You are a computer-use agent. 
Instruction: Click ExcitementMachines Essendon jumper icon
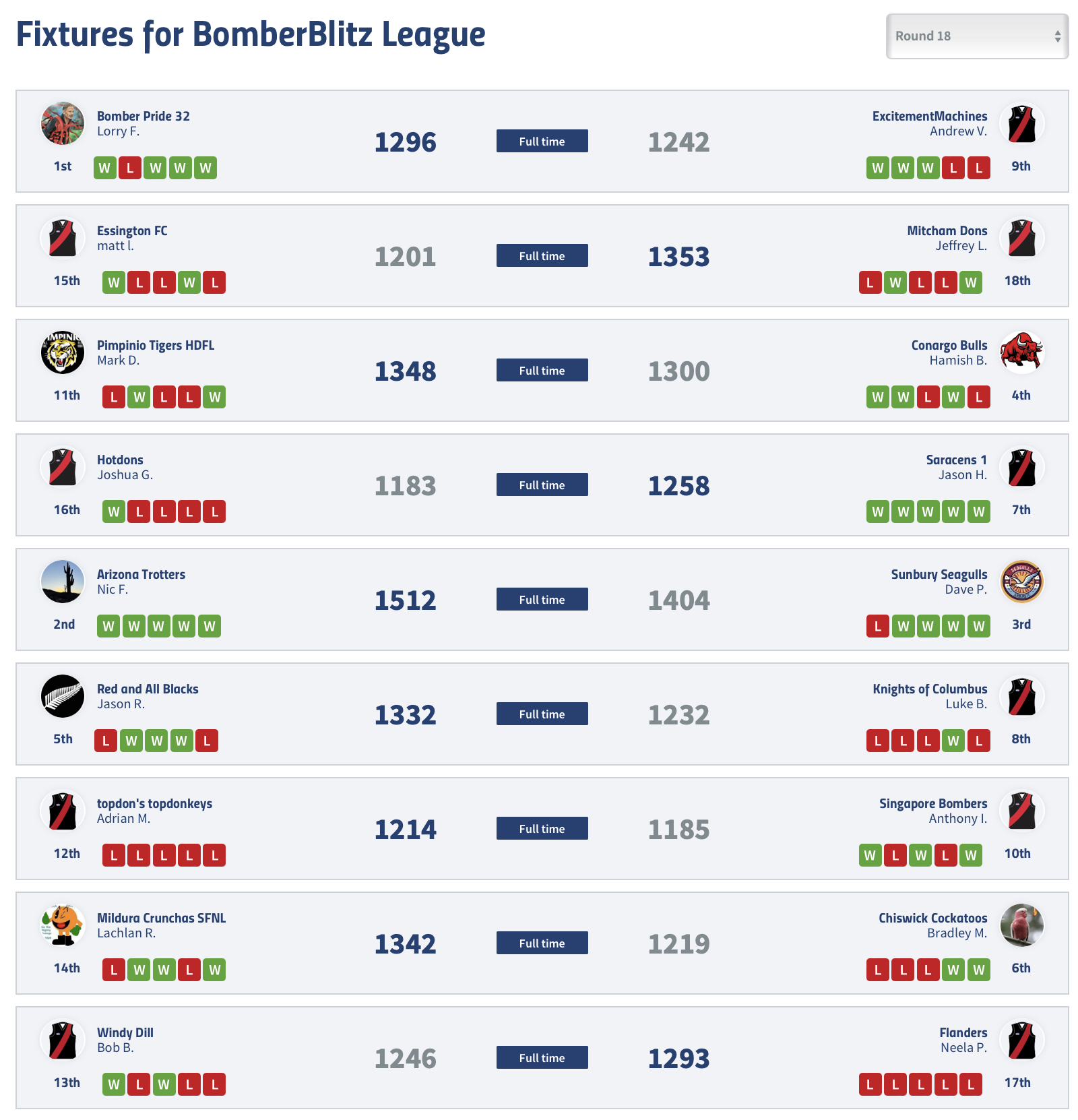1021,123
